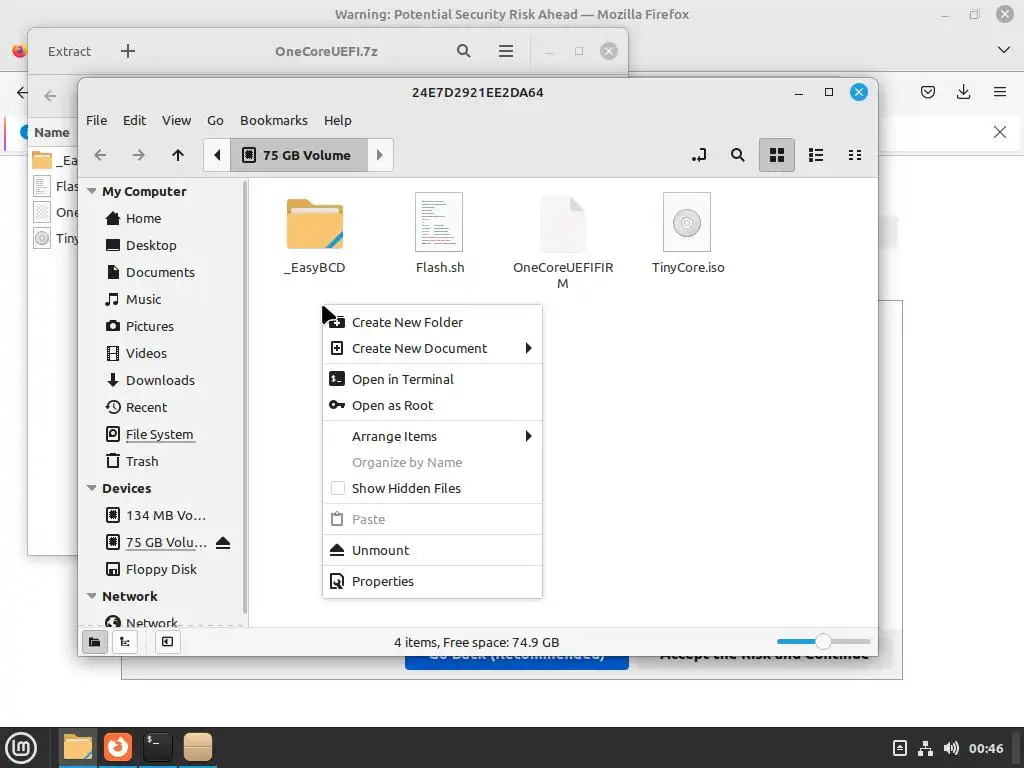
Task: Click Extract in archive manager window
Action: pos(69,51)
